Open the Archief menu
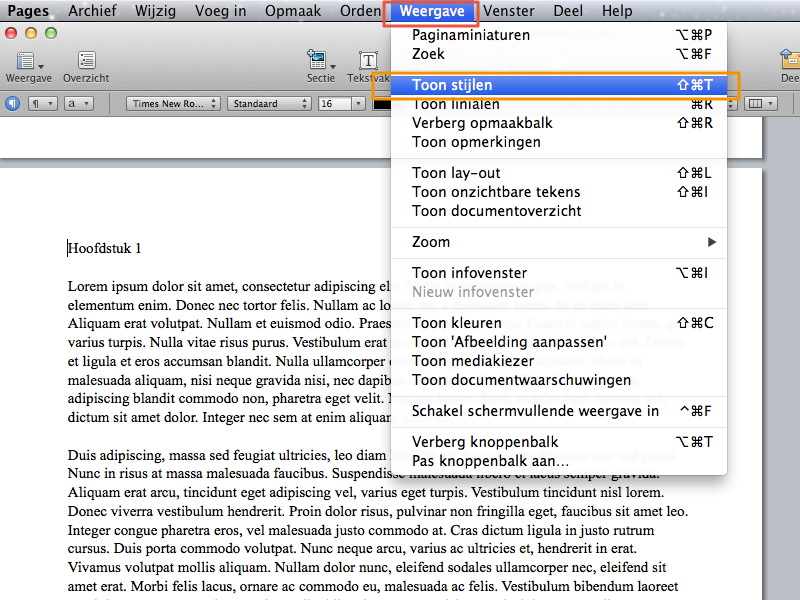This screenshot has width=800, height=600. (92, 11)
